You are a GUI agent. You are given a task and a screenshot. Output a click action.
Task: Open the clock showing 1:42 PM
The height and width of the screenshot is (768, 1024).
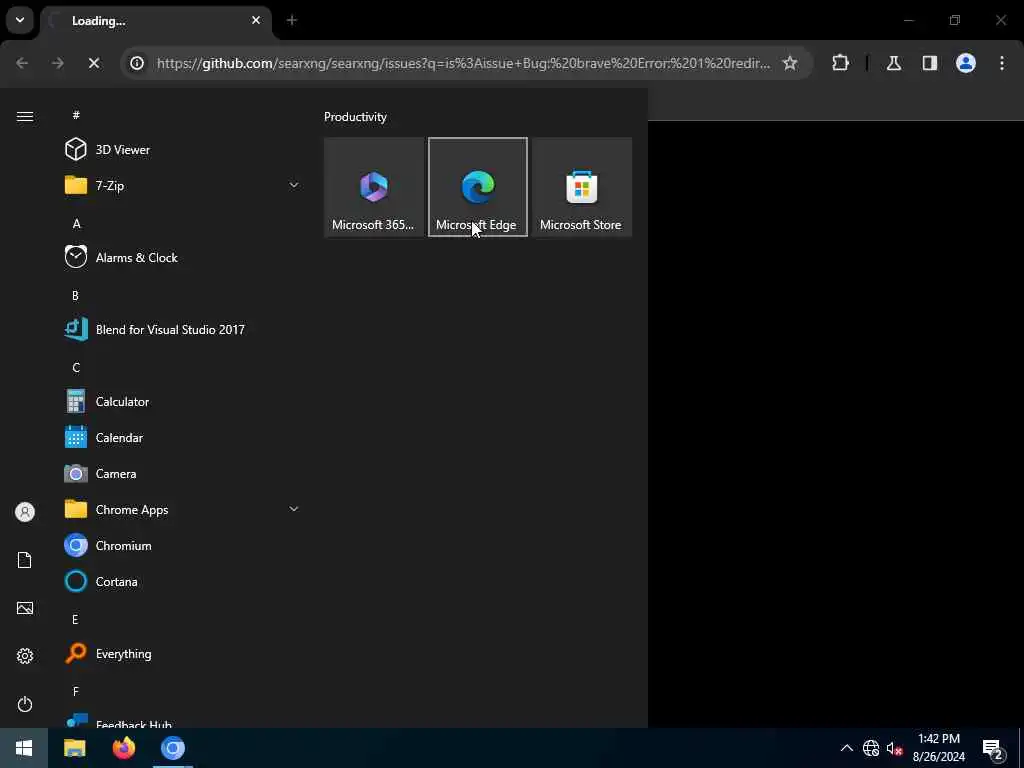[938, 748]
